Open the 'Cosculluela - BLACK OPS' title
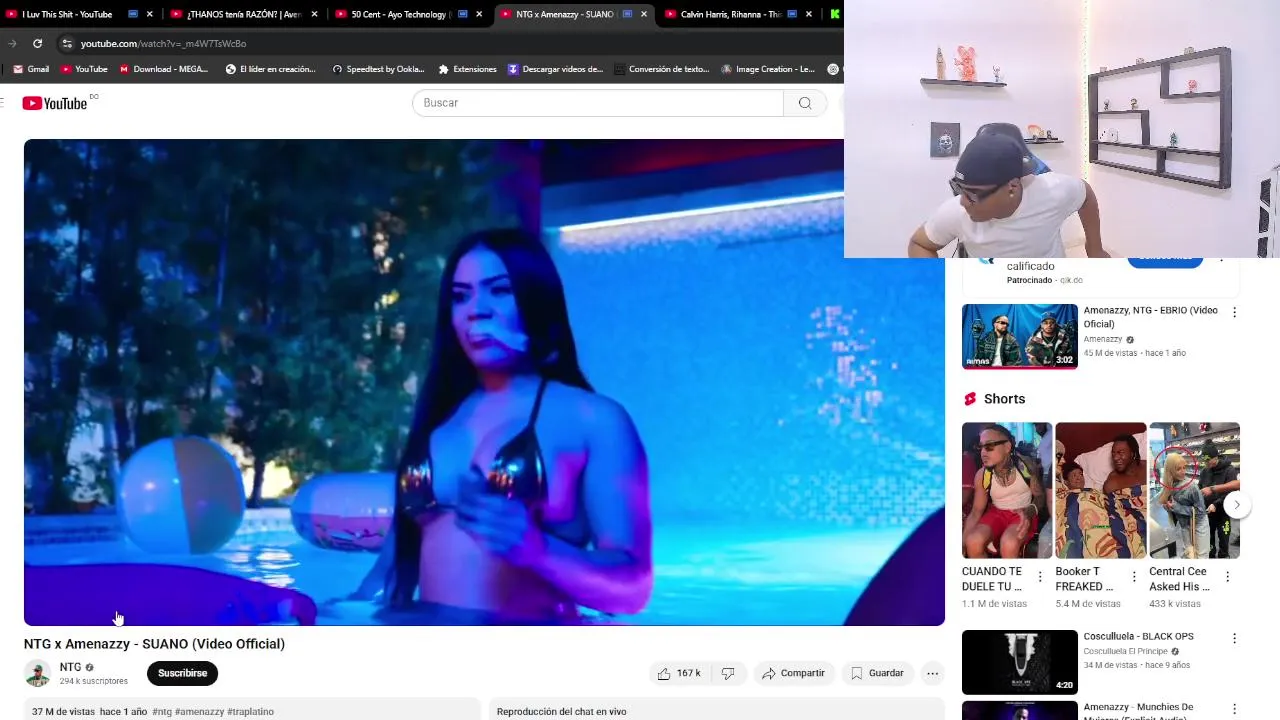Screen dimensions: 1280x720 1138,637
